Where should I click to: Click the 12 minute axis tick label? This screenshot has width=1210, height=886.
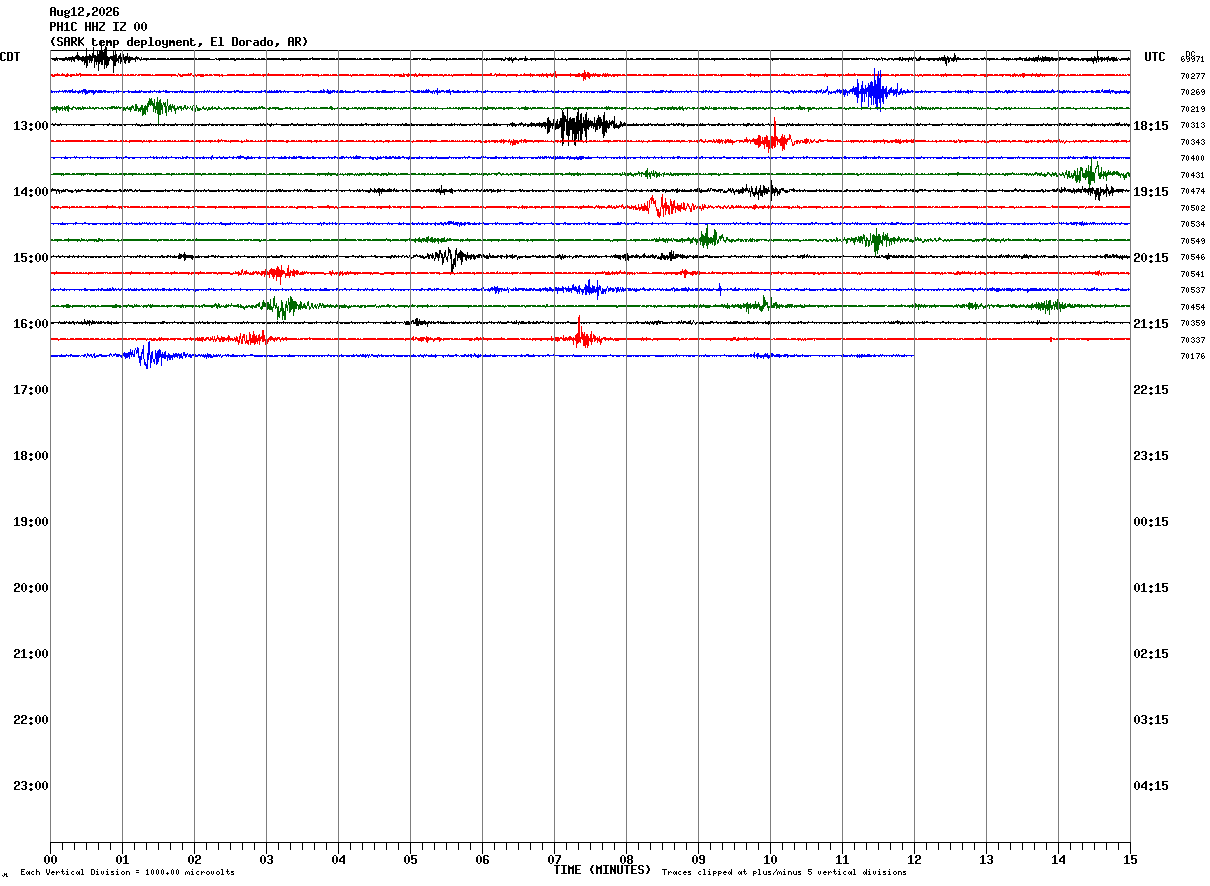click(914, 859)
